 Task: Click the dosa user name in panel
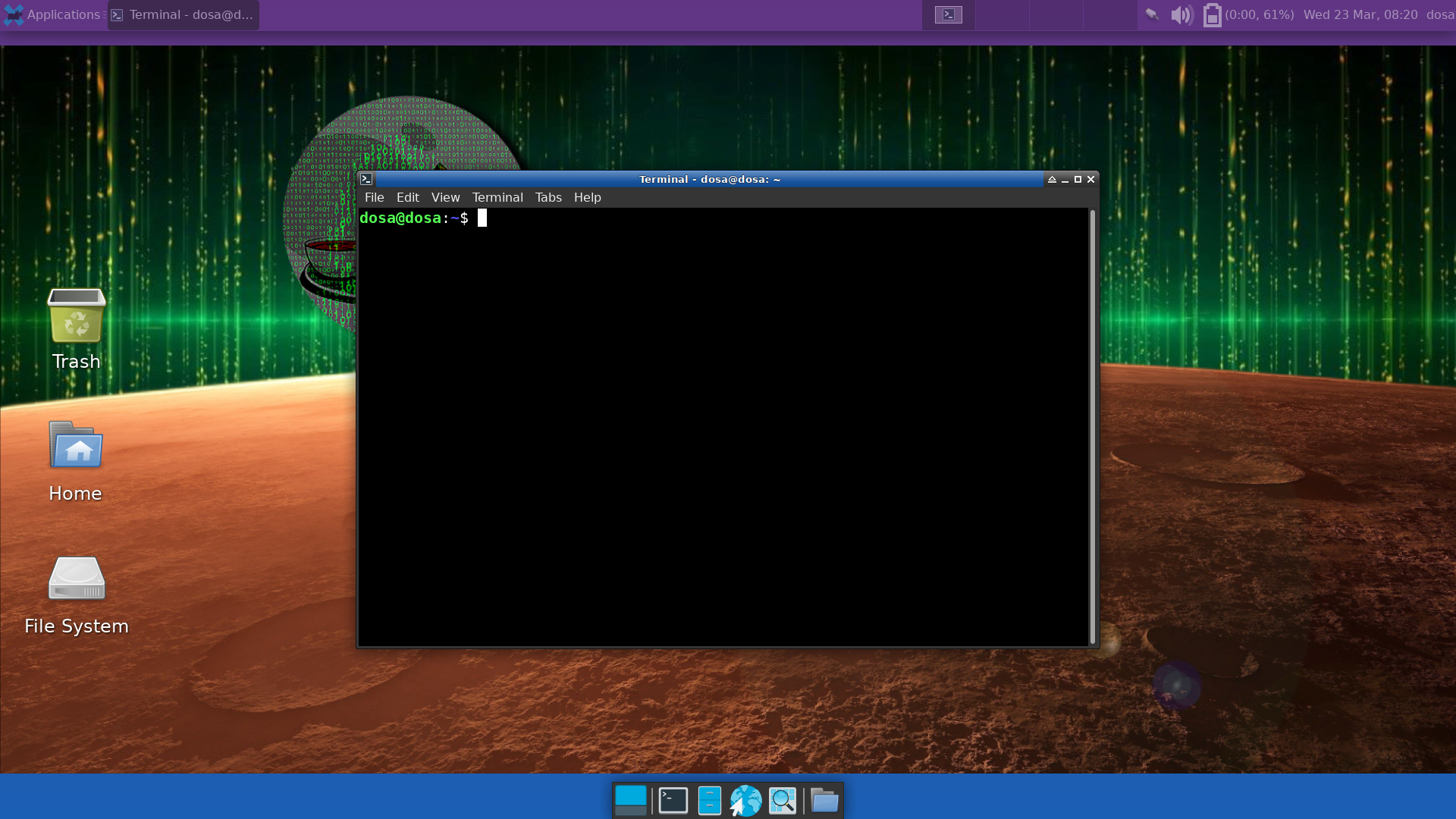tap(1439, 15)
